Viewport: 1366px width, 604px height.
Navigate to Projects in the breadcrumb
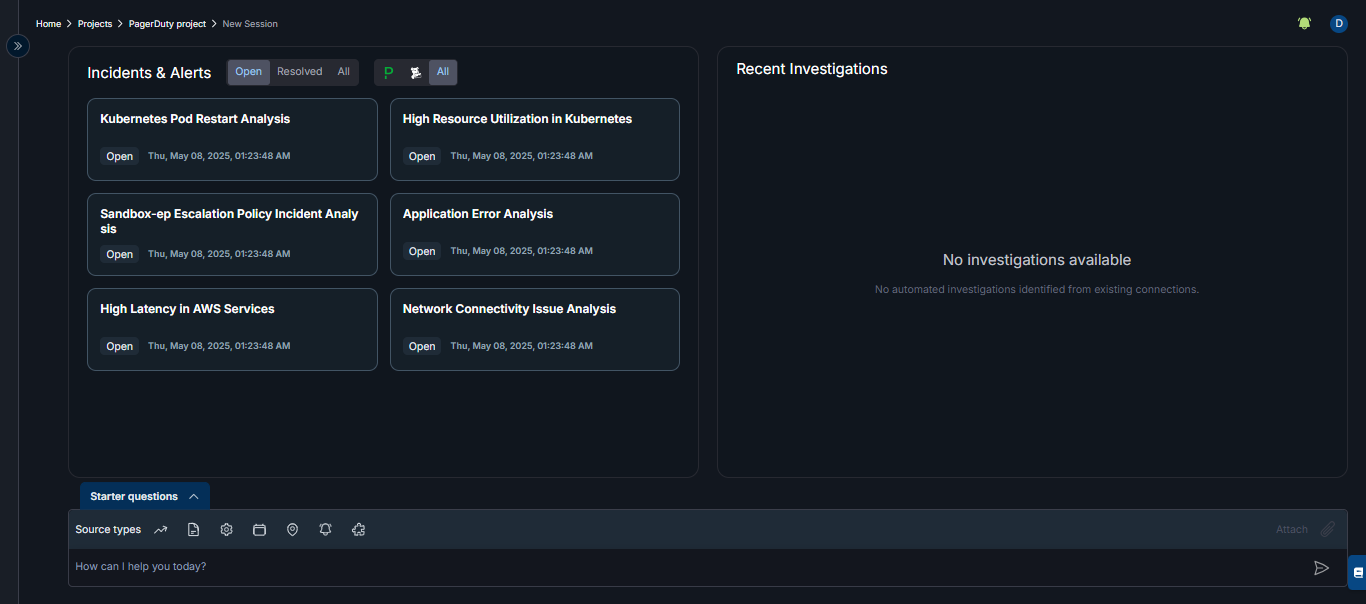[95, 23]
